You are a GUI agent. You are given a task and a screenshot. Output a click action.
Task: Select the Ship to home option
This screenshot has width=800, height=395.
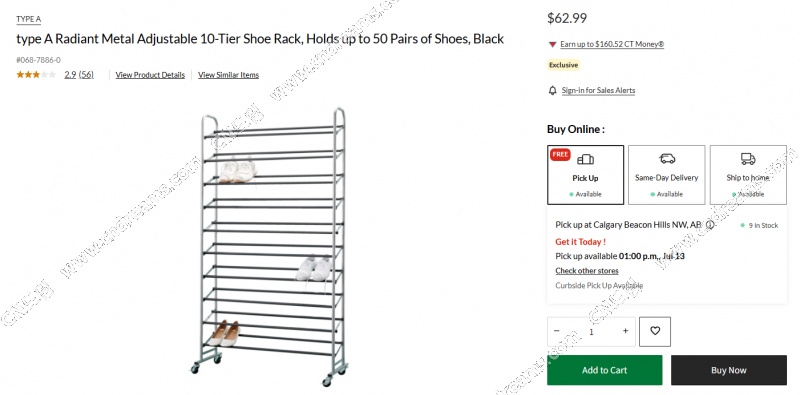pyautogui.click(x=748, y=175)
